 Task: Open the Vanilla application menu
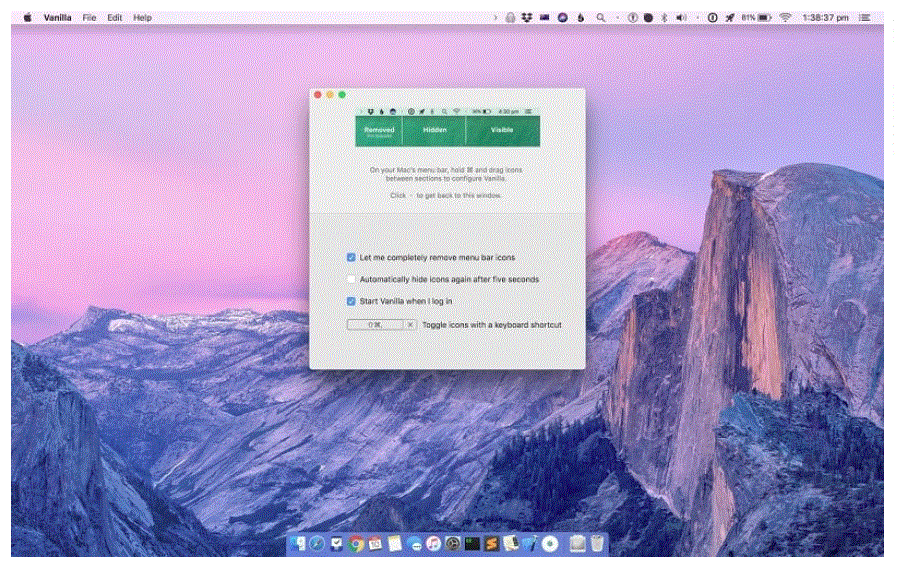(57, 18)
